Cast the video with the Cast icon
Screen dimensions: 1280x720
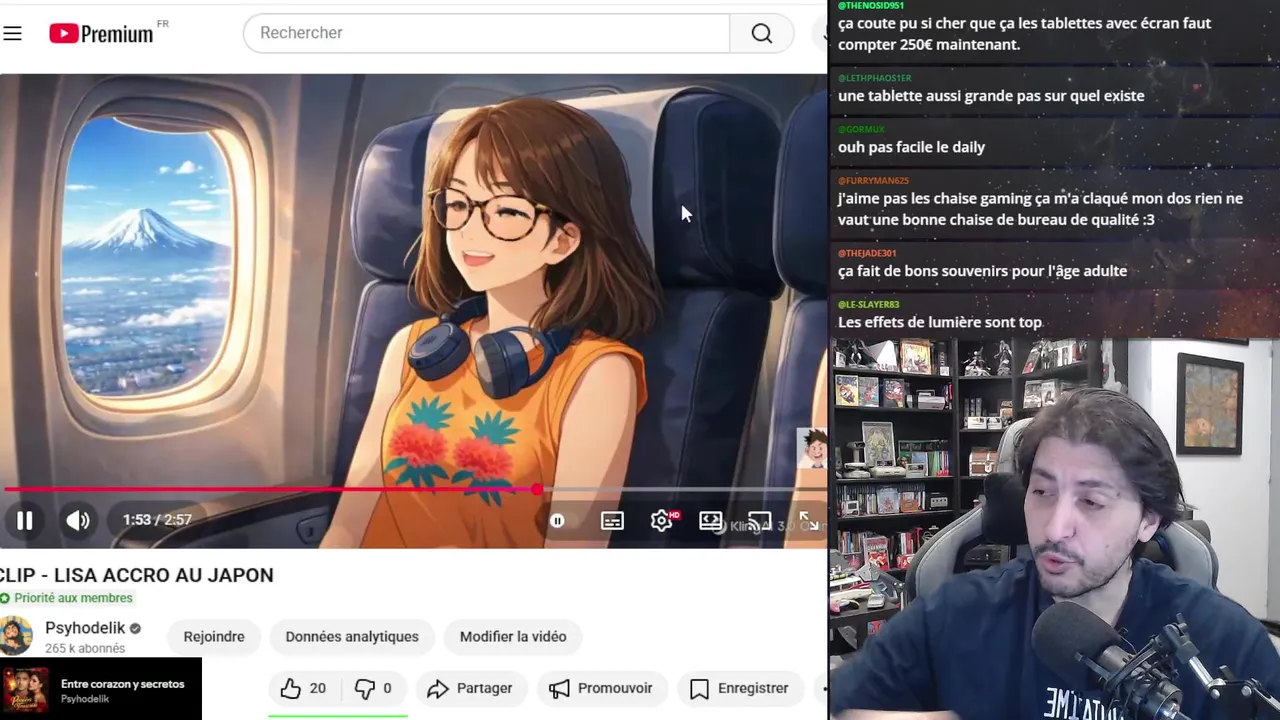click(x=760, y=522)
